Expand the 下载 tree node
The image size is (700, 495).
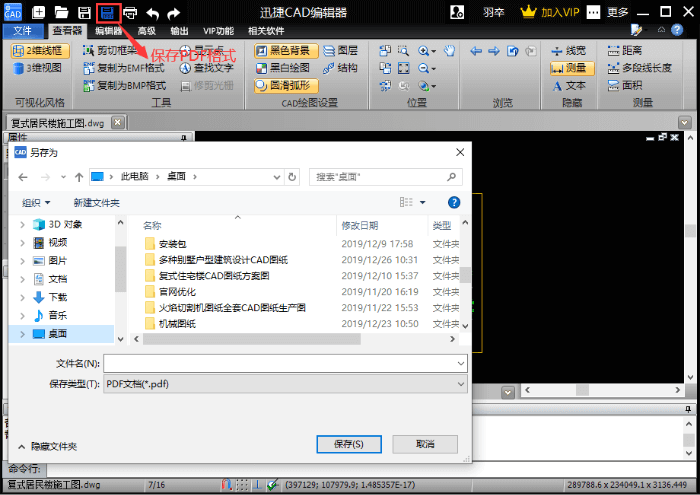click(x=22, y=297)
